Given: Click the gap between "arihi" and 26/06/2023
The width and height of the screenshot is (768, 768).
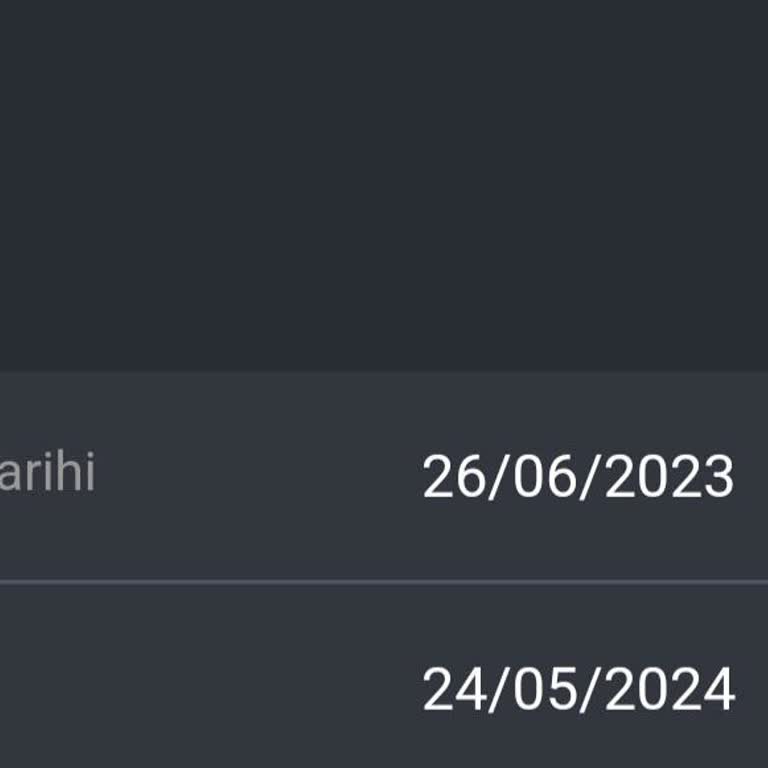Looking at the screenshot, I should pos(260,475).
